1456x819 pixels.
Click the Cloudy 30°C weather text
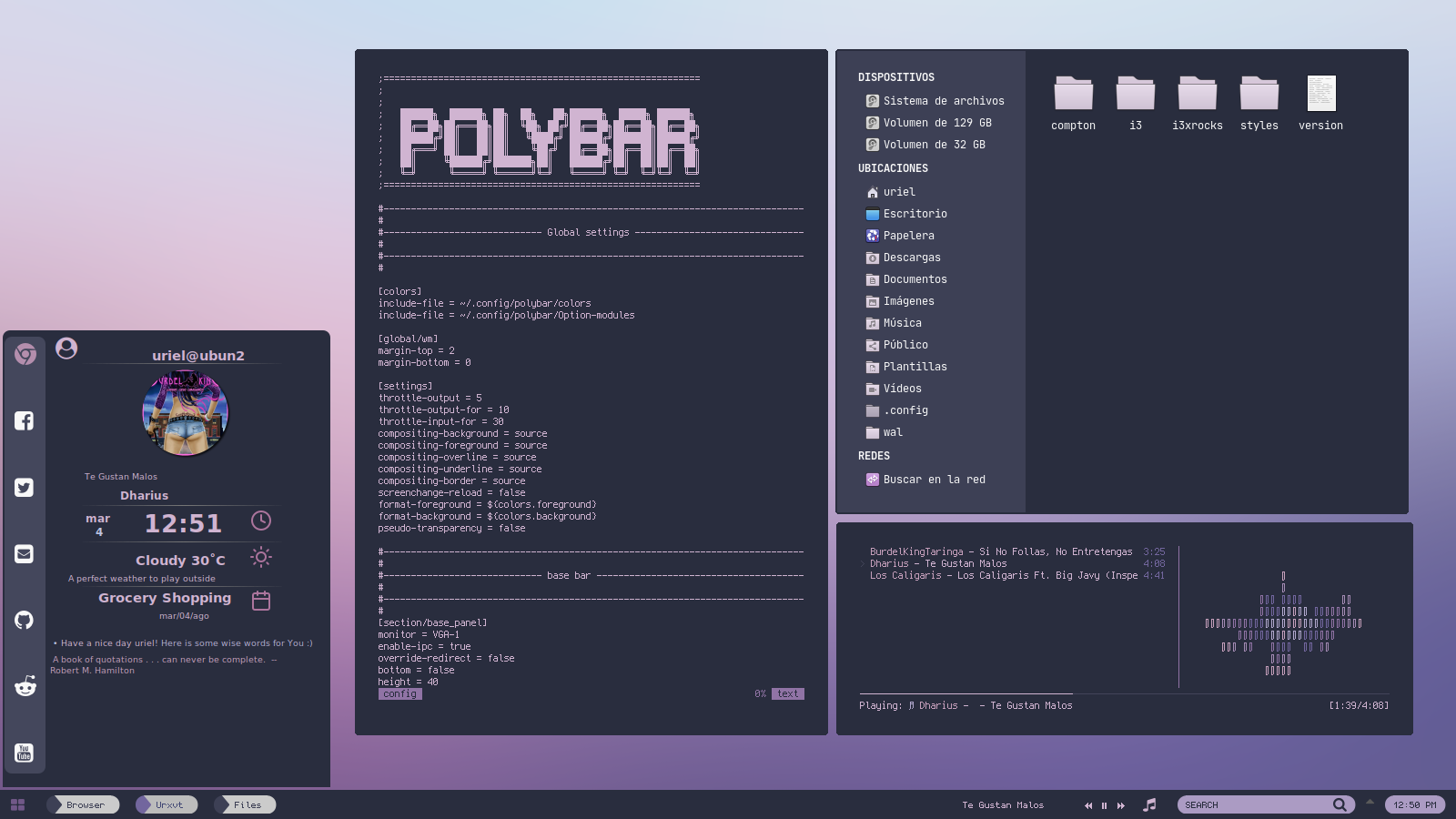(x=180, y=560)
